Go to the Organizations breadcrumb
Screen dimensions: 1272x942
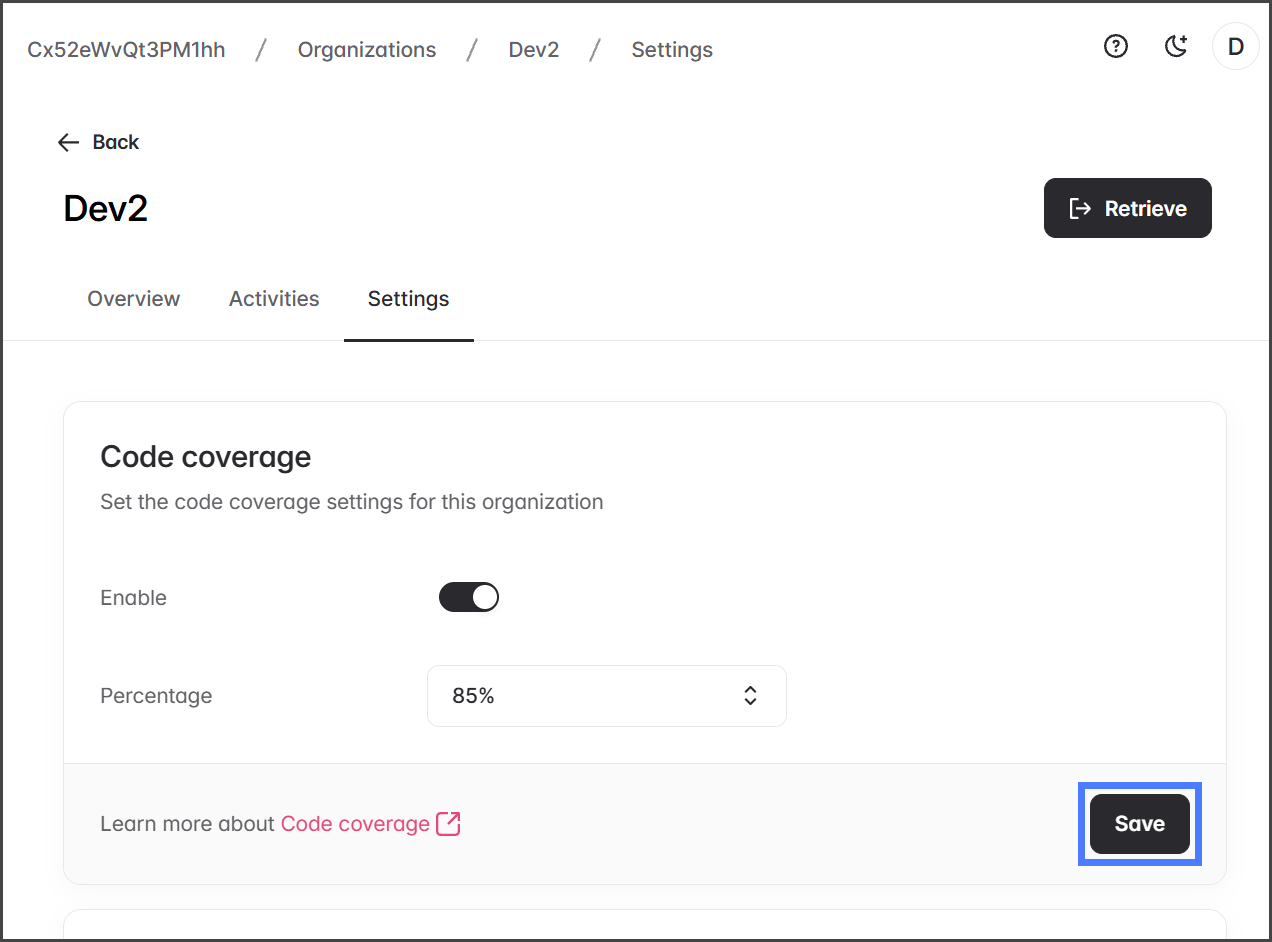point(367,50)
